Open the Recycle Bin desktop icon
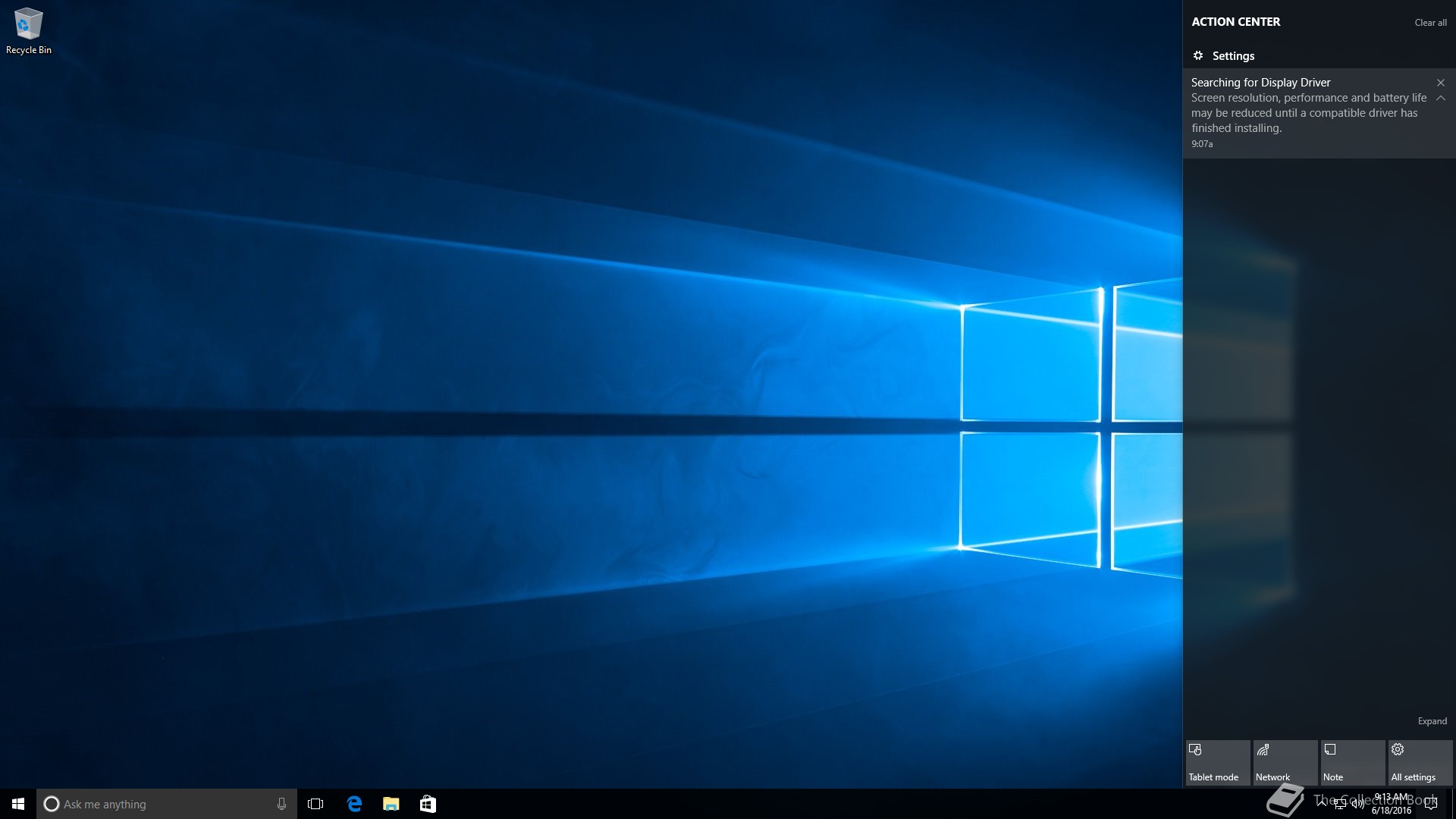 pyautogui.click(x=28, y=31)
